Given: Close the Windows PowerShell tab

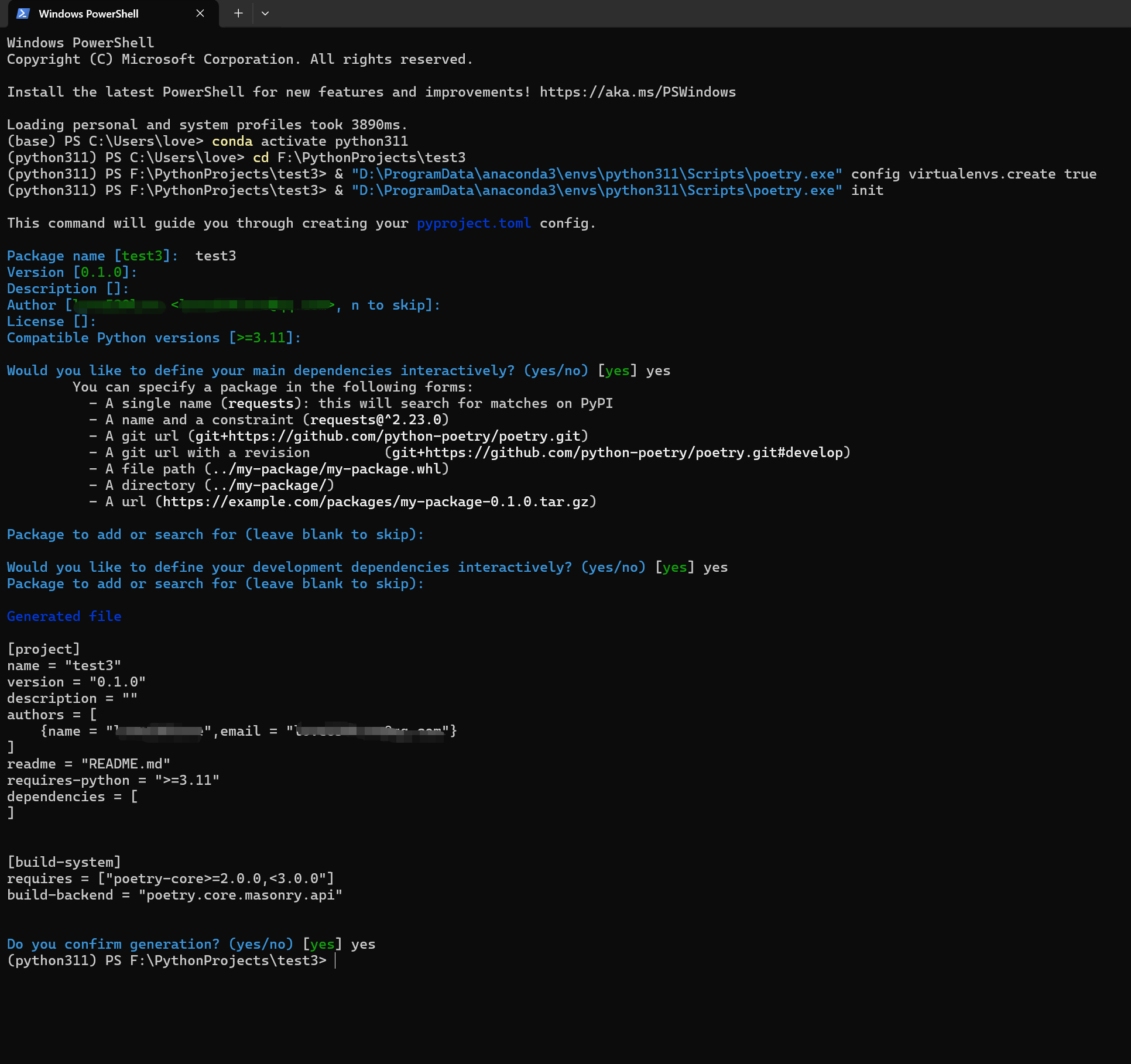Looking at the screenshot, I should click(200, 13).
